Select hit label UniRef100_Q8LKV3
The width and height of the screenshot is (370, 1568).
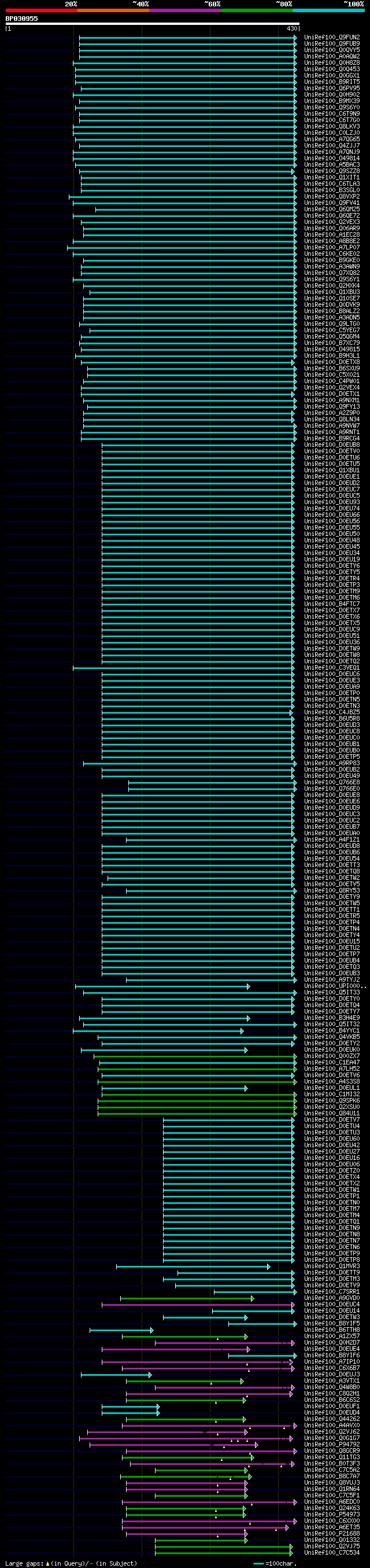pyautogui.click(x=332, y=127)
